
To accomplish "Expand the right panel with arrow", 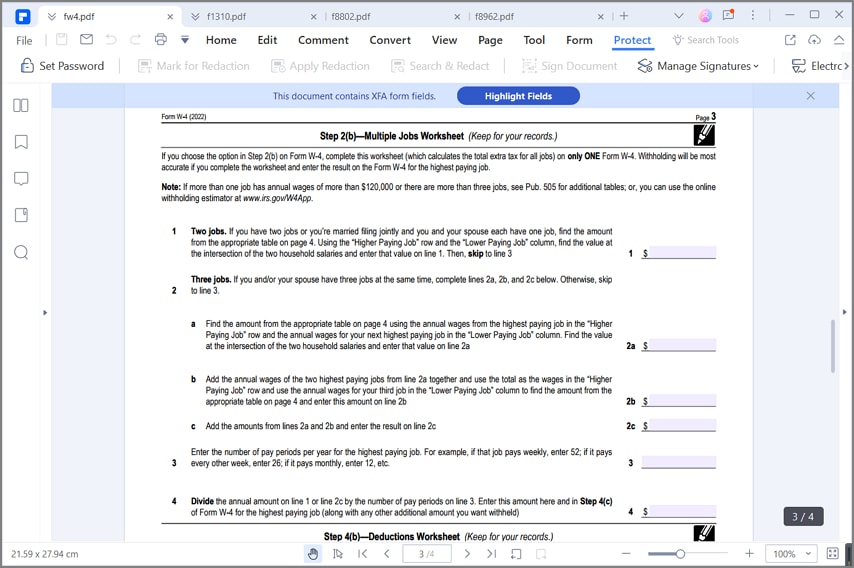I will pyautogui.click(x=845, y=312).
